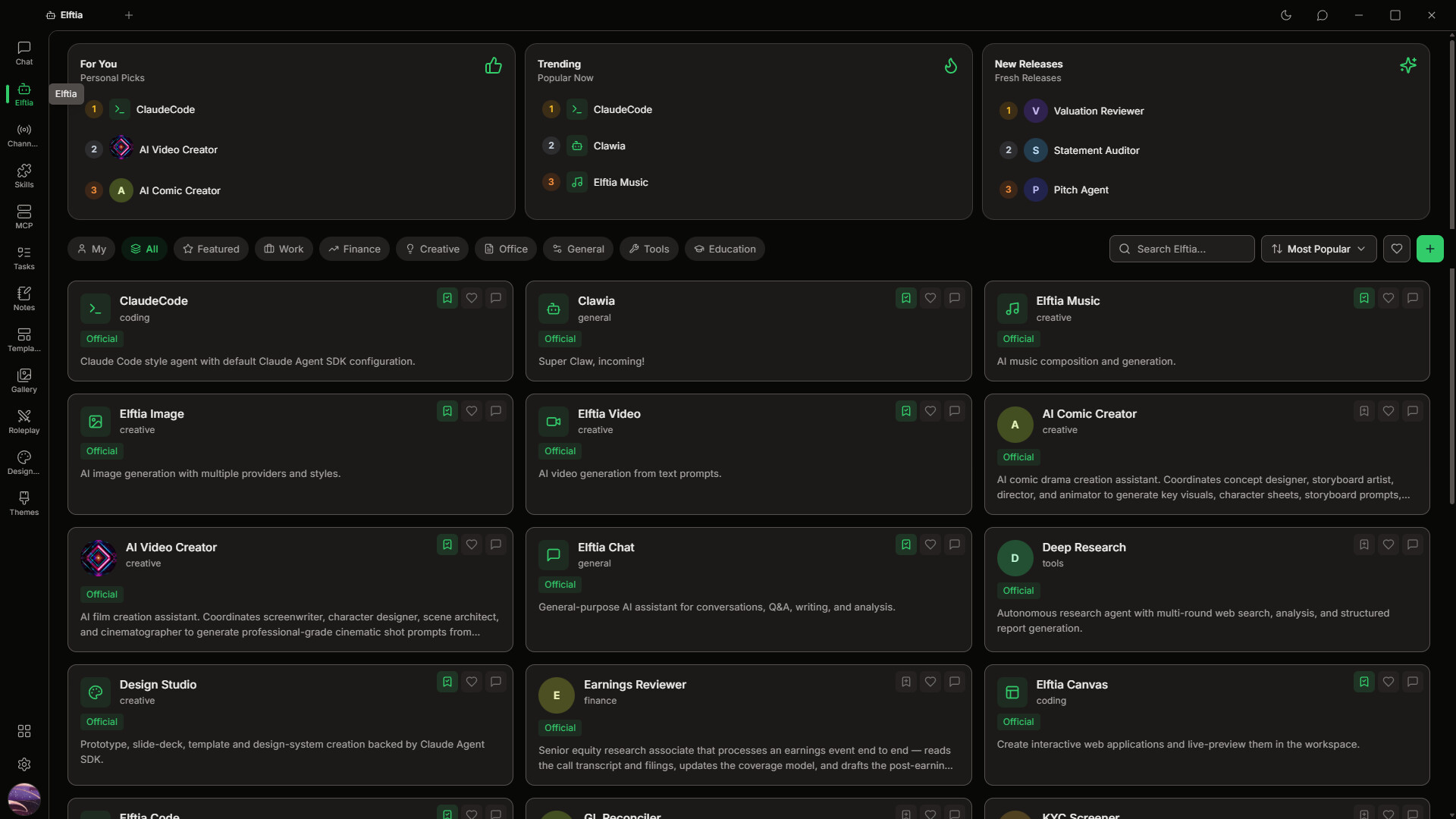
Task: Open comments on Elftia Image card
Action: (x=496, y=411)
